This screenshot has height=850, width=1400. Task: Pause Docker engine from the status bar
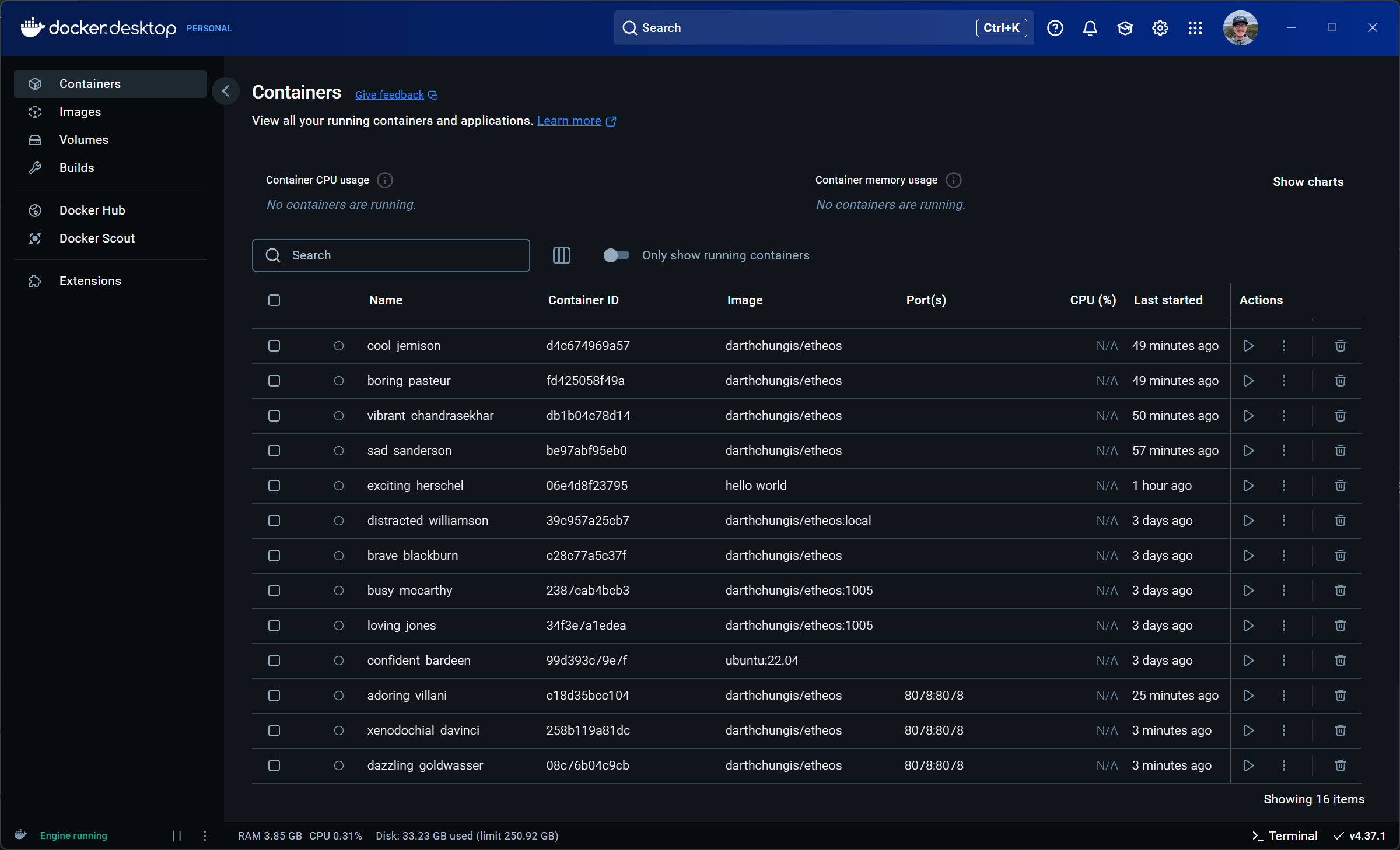click(x=177, y=836)
